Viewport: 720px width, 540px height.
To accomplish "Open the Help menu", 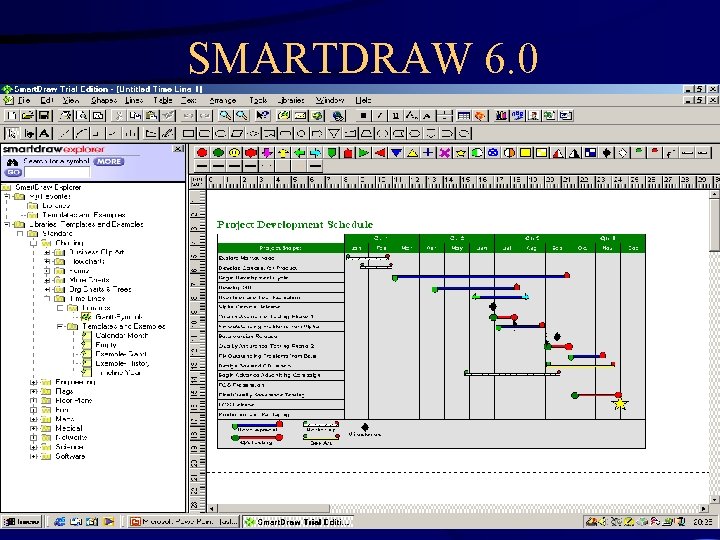I will coord(363,100).
